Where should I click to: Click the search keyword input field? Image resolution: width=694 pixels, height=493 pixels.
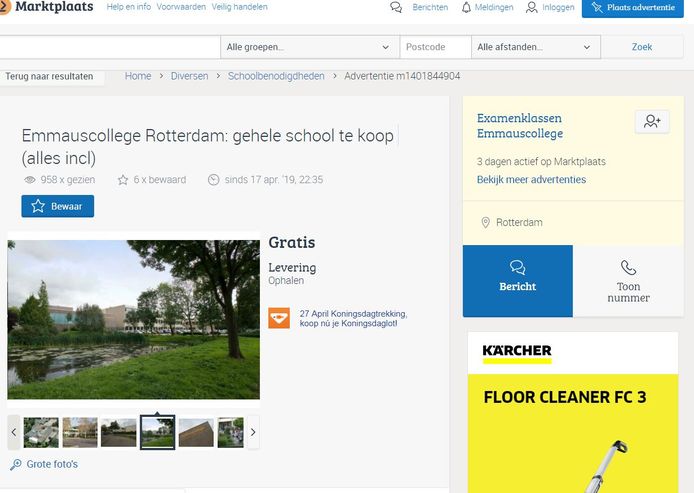110,47
